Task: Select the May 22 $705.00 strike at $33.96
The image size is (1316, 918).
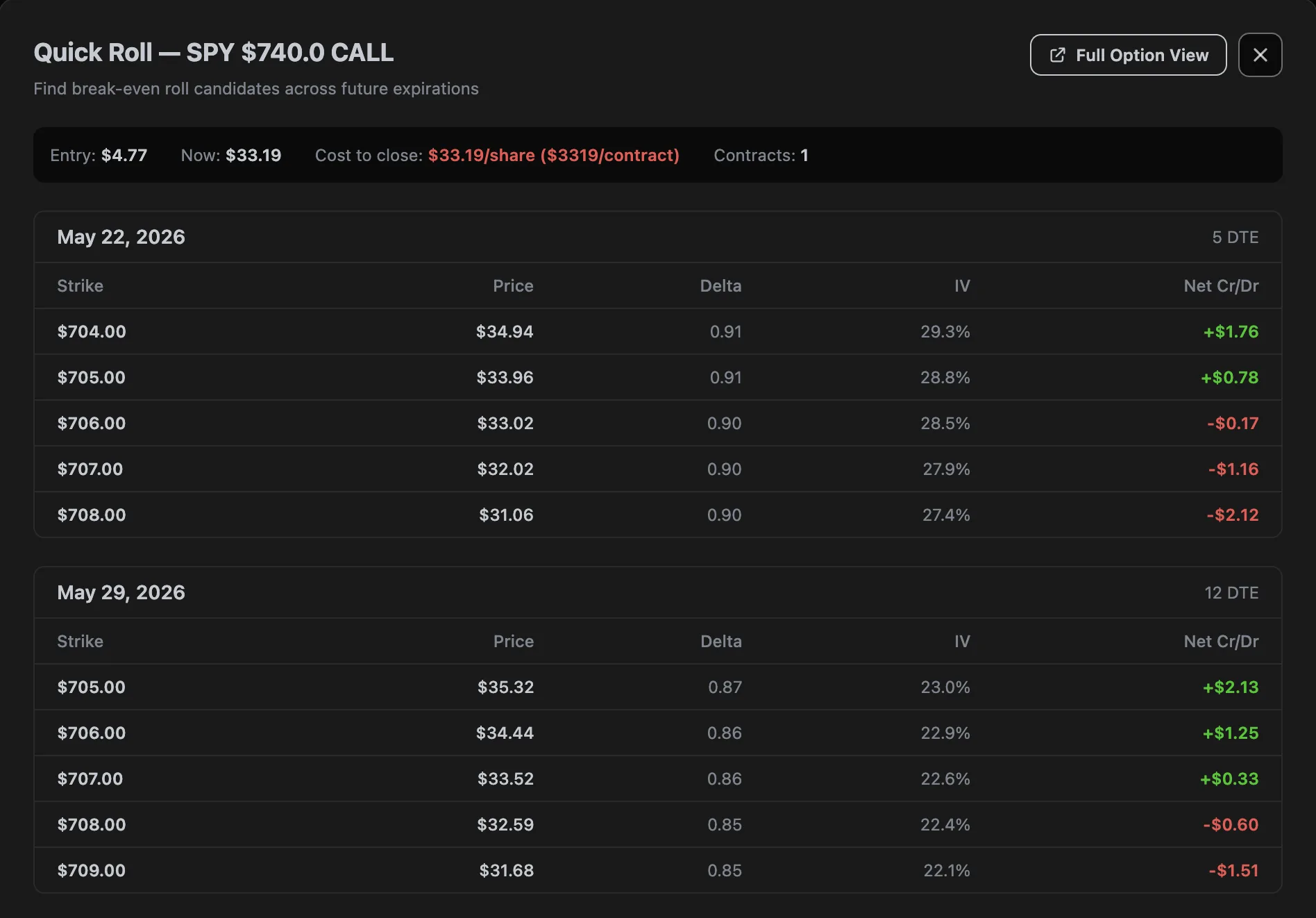Action: click(657, 377)
